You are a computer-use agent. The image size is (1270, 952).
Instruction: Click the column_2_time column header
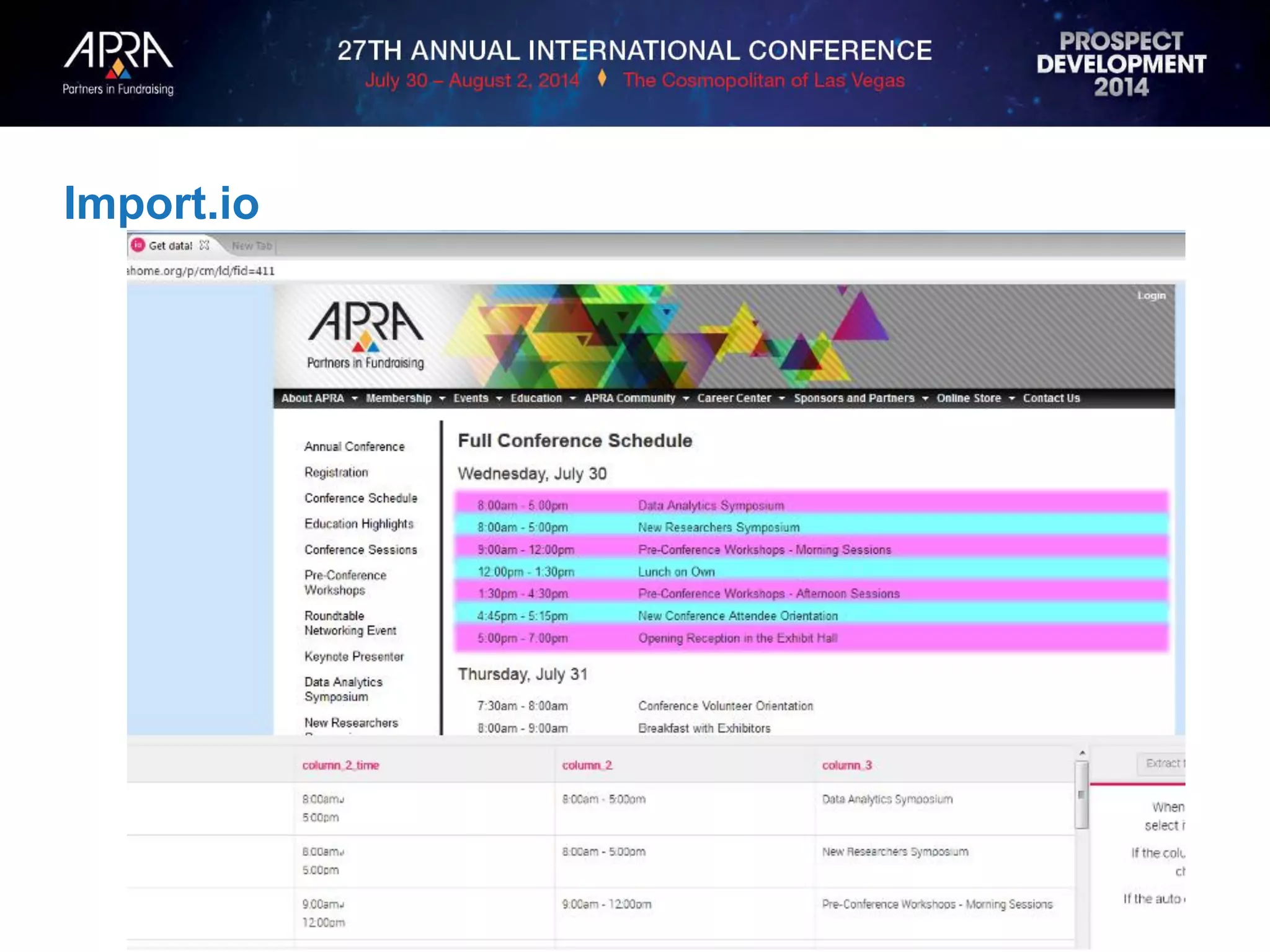340,765
